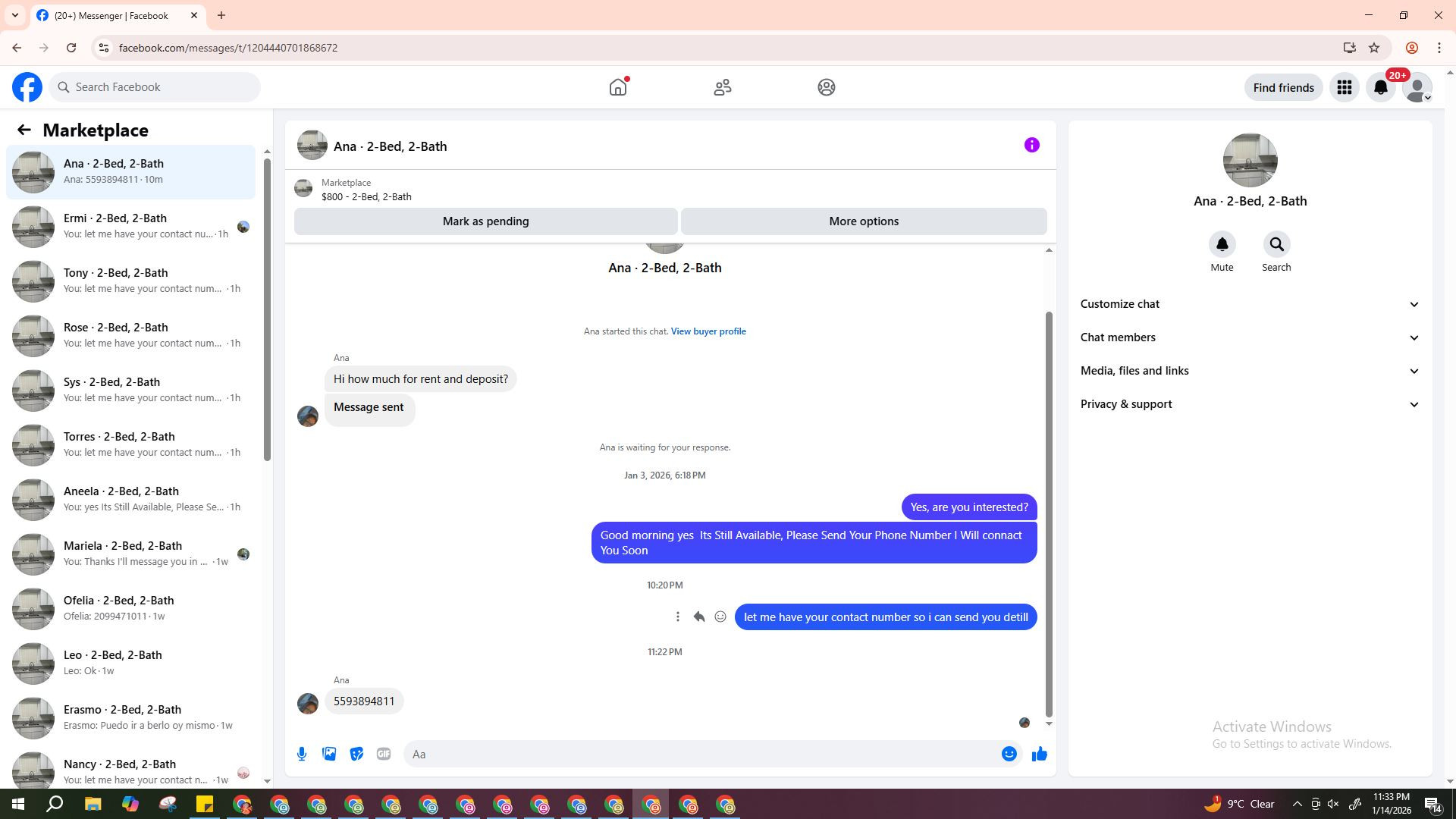Screen dimensions: 1456x819
Task: Click Mark as pending button
Action: point(485,221)
